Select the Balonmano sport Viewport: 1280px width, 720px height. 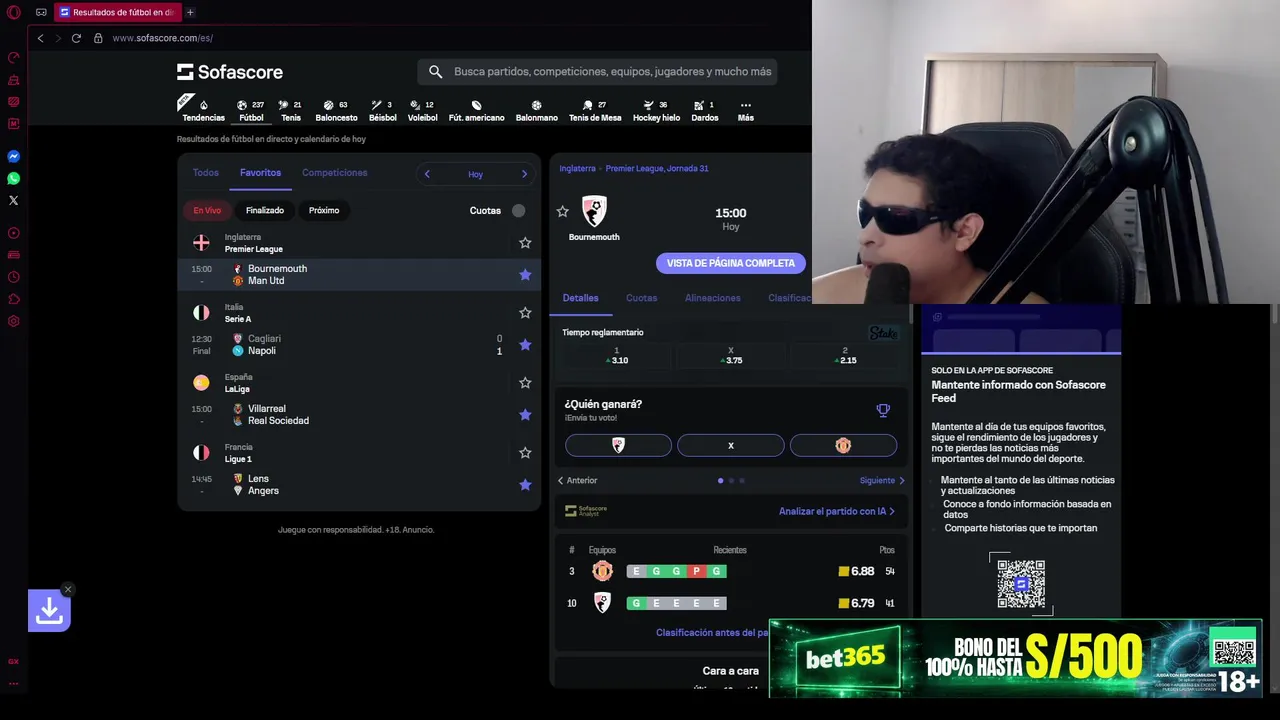point(536,110)
